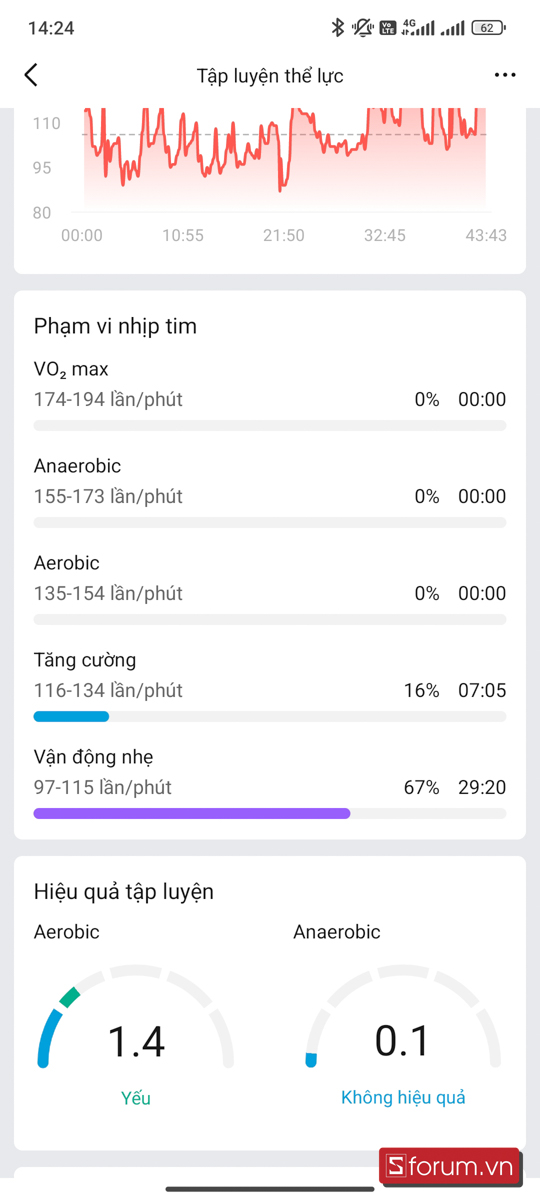Tap the battery level indicator
The image size is (540, 1200).
pos(488,28)
